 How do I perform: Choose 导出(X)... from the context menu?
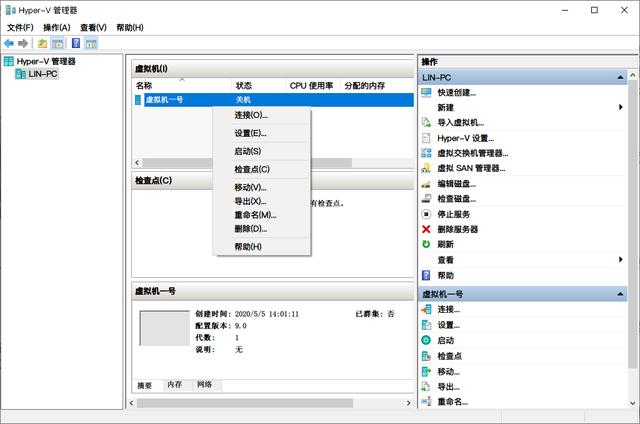[x=262, y=201]
